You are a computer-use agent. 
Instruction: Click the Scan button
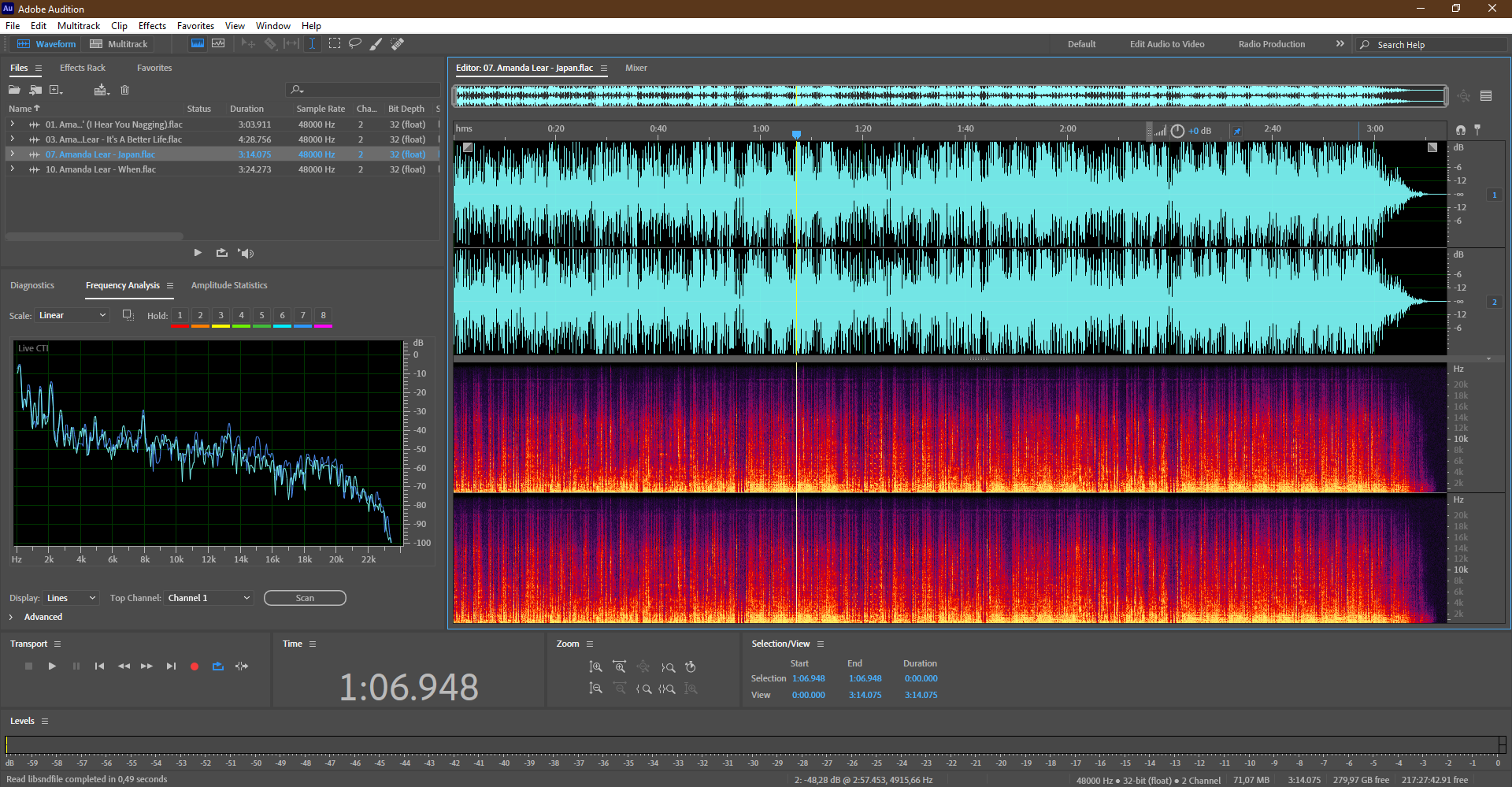[x=305, y=598]
